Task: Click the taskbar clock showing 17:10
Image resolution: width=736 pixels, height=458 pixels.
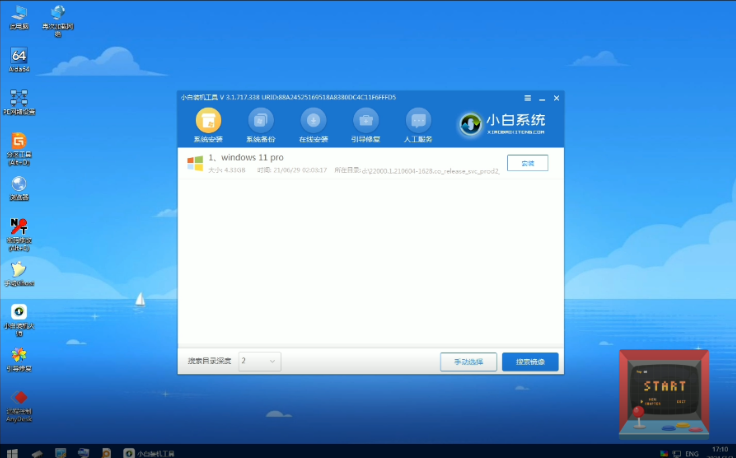Action: [718, 452]
